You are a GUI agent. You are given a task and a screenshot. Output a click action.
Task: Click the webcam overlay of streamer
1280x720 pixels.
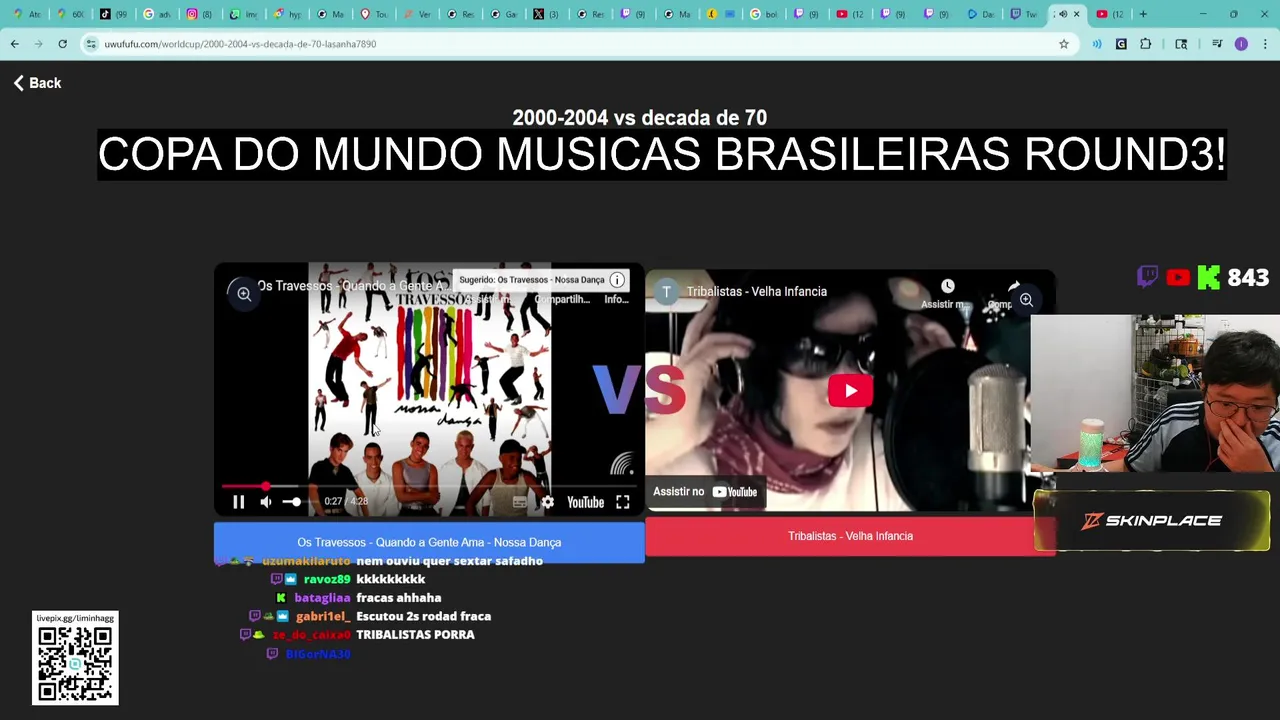(1155, 393)
